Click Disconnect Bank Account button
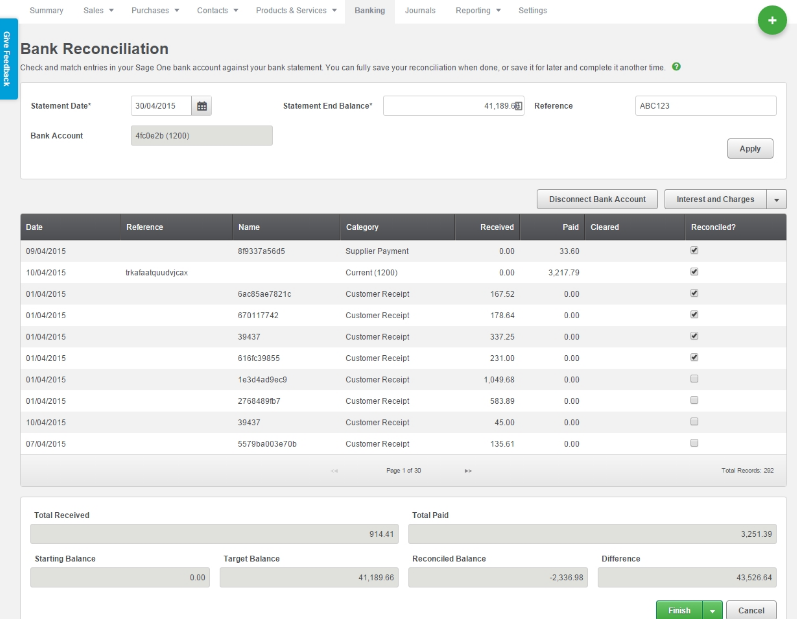 [598, 199]
